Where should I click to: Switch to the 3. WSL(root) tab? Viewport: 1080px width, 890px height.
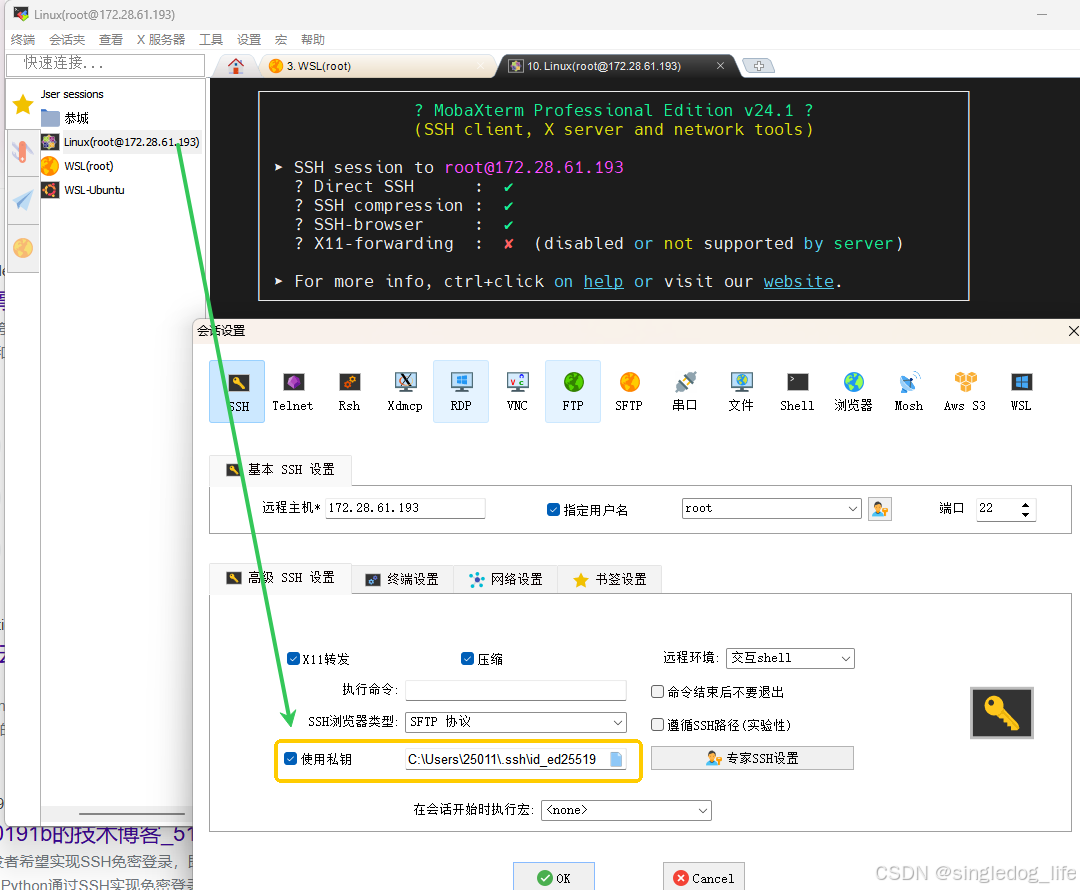(377, 66)
